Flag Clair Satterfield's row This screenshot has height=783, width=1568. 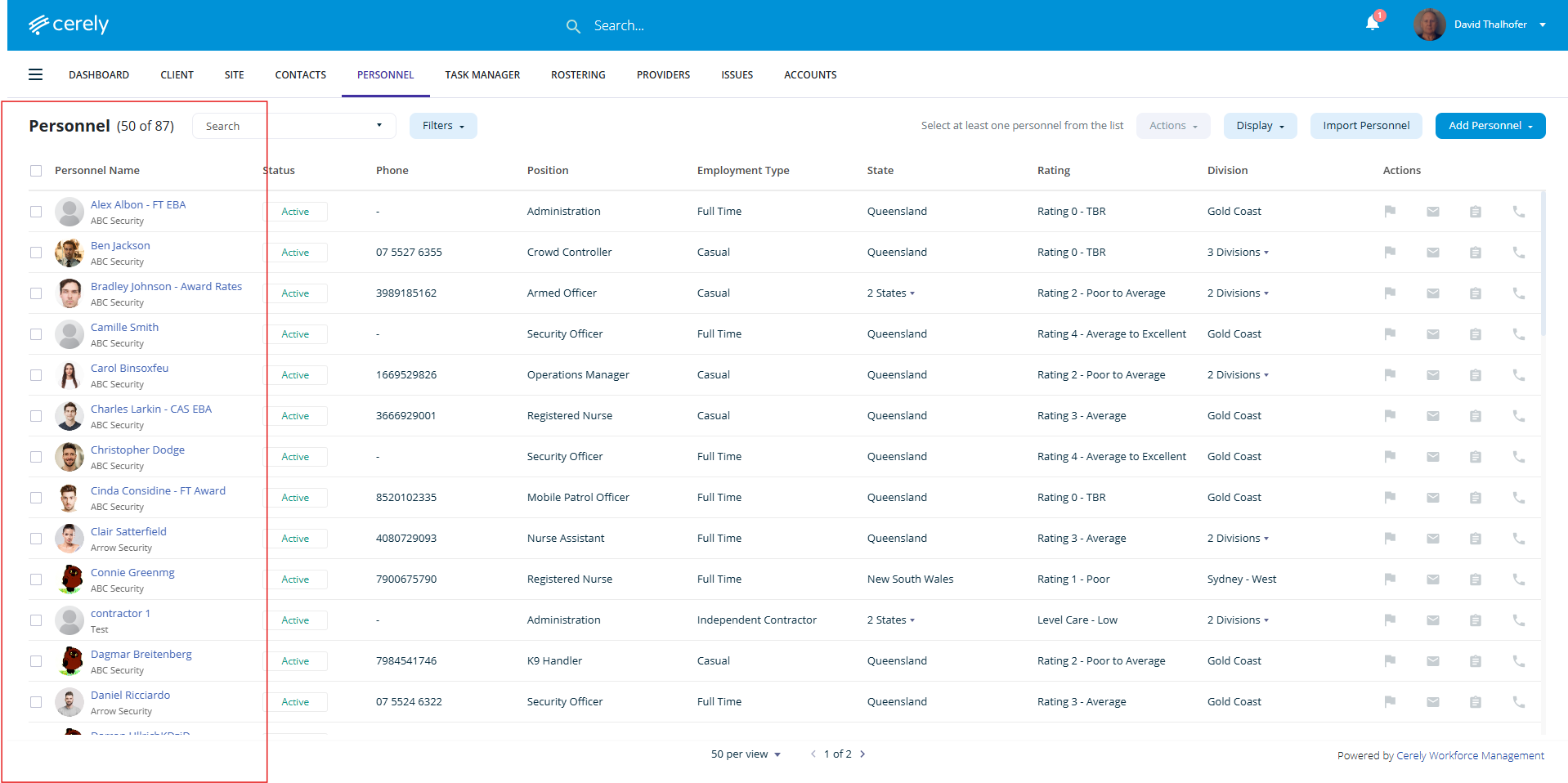(1390, 539)
